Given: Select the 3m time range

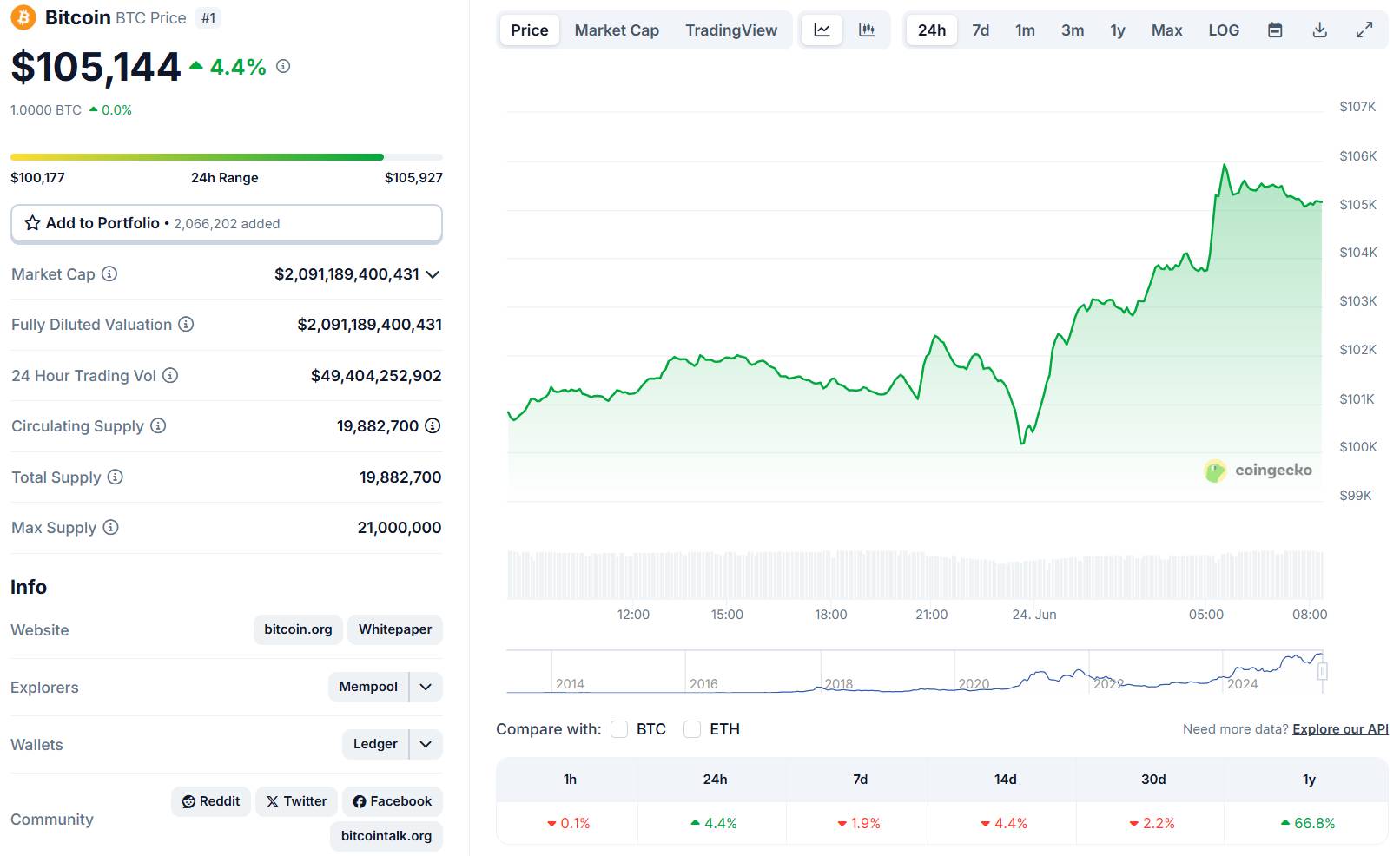Looking at the screenshot, I should pos(1073,30).
